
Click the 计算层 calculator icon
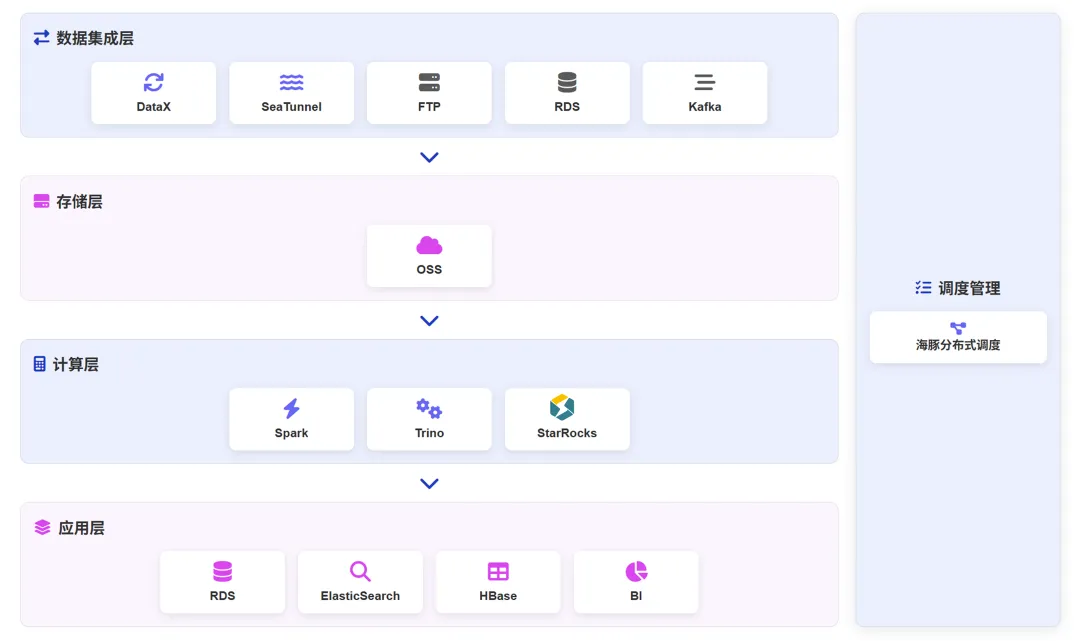(40, 364)
